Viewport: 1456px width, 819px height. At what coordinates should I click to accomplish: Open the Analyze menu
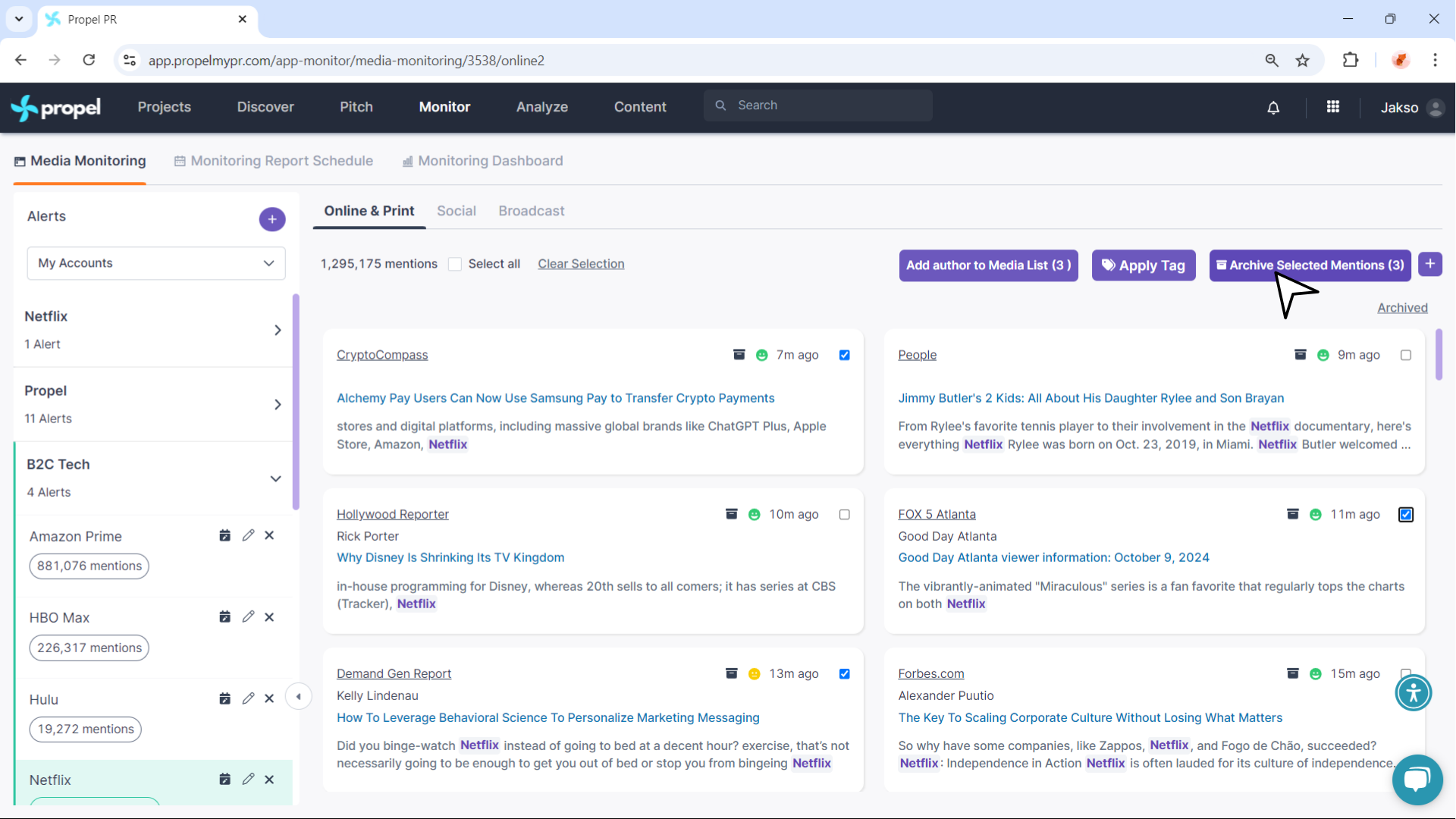point(541,107)
